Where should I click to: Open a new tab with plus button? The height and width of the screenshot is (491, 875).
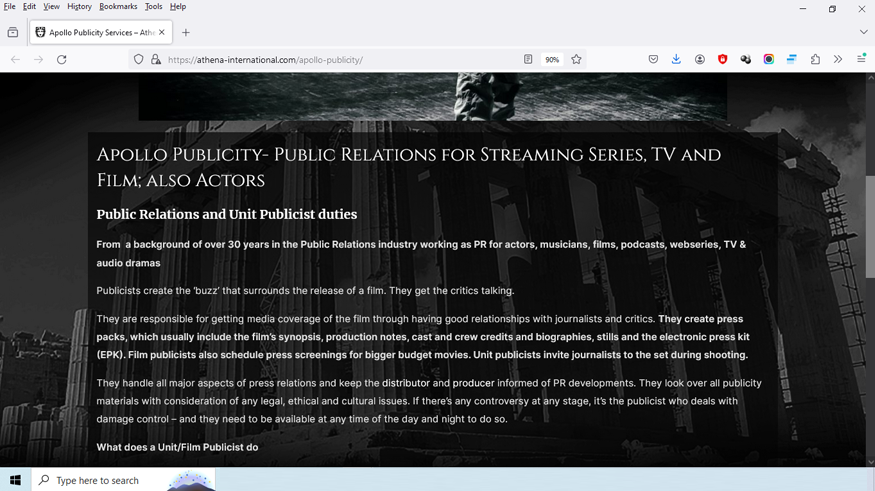186,32
